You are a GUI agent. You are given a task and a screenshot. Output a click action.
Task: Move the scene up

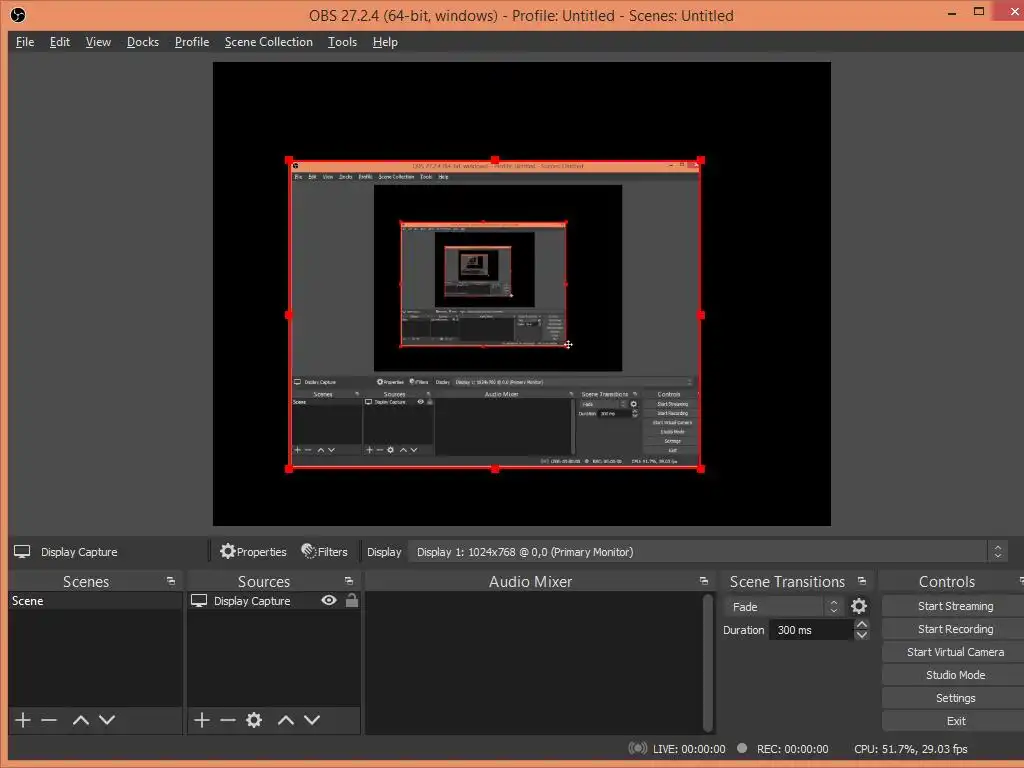(x=81, y=720)
